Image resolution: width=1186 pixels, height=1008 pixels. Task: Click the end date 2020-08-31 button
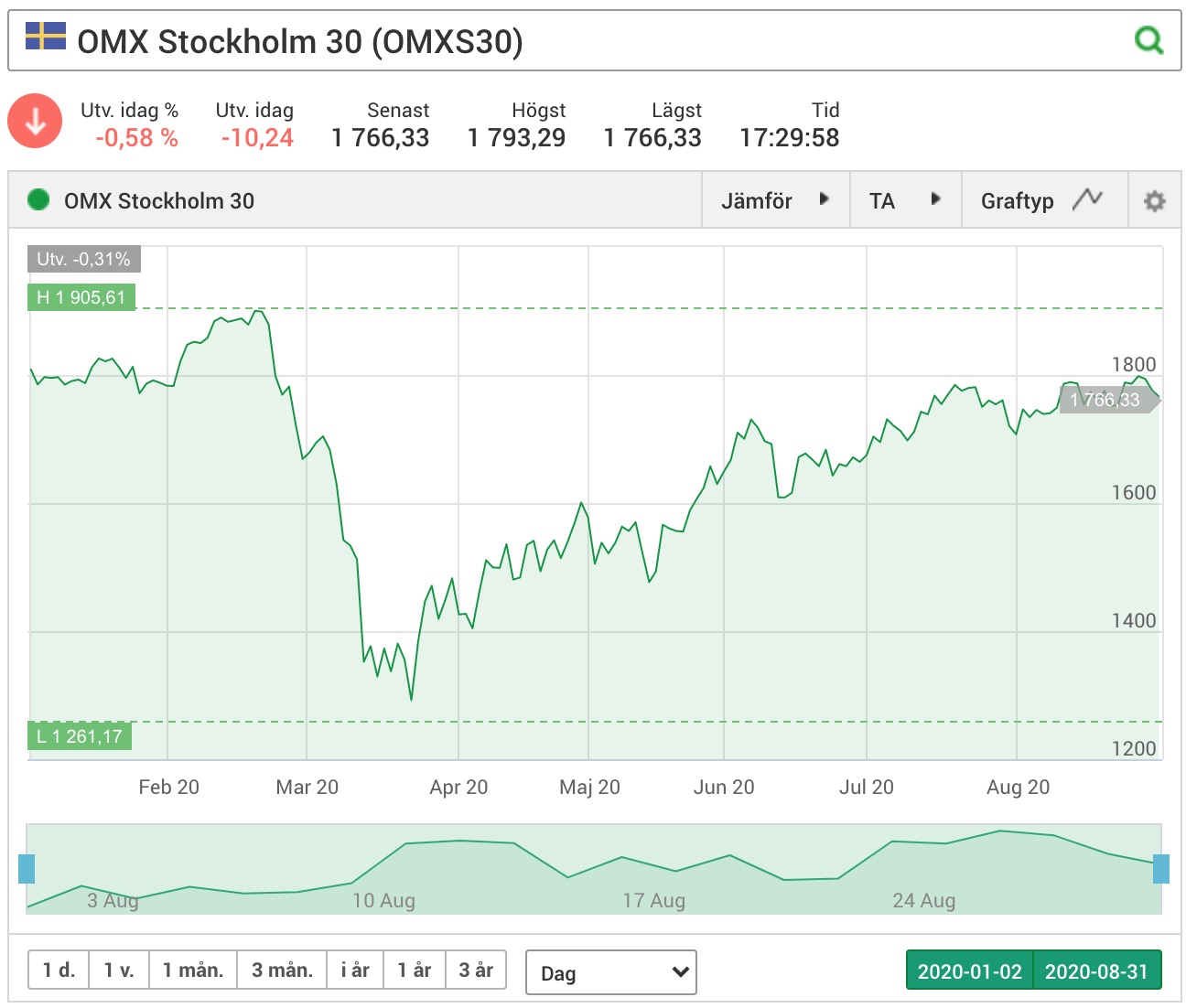pos(1096,970)
